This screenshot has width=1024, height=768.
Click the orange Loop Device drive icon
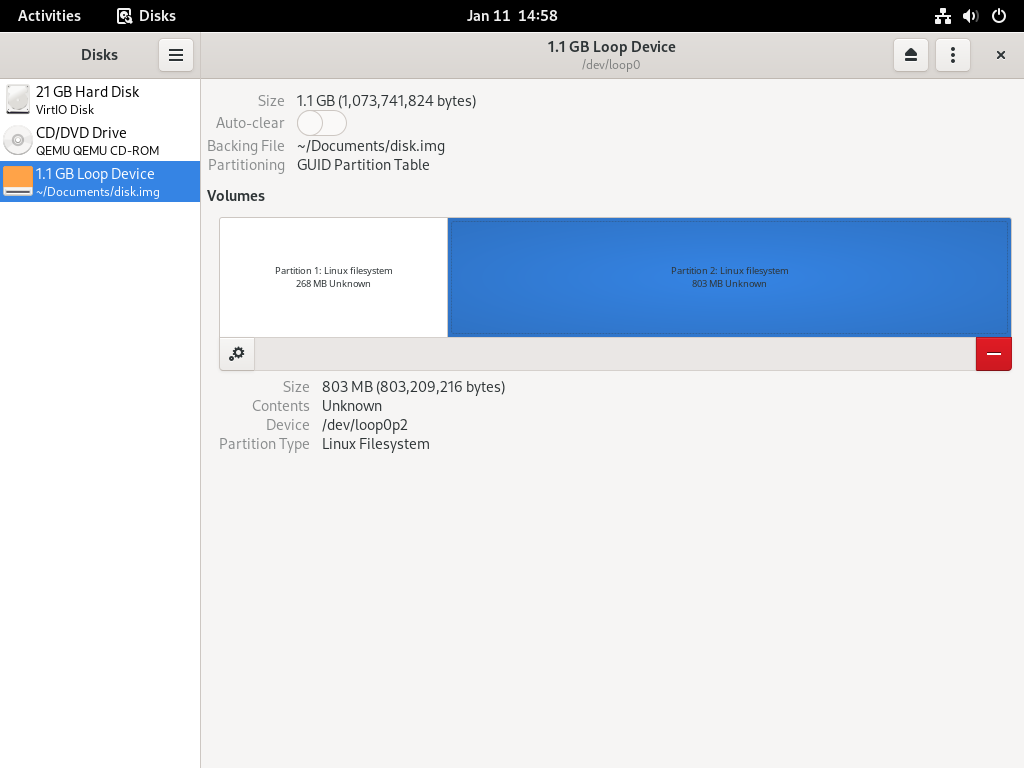[18, 181]
